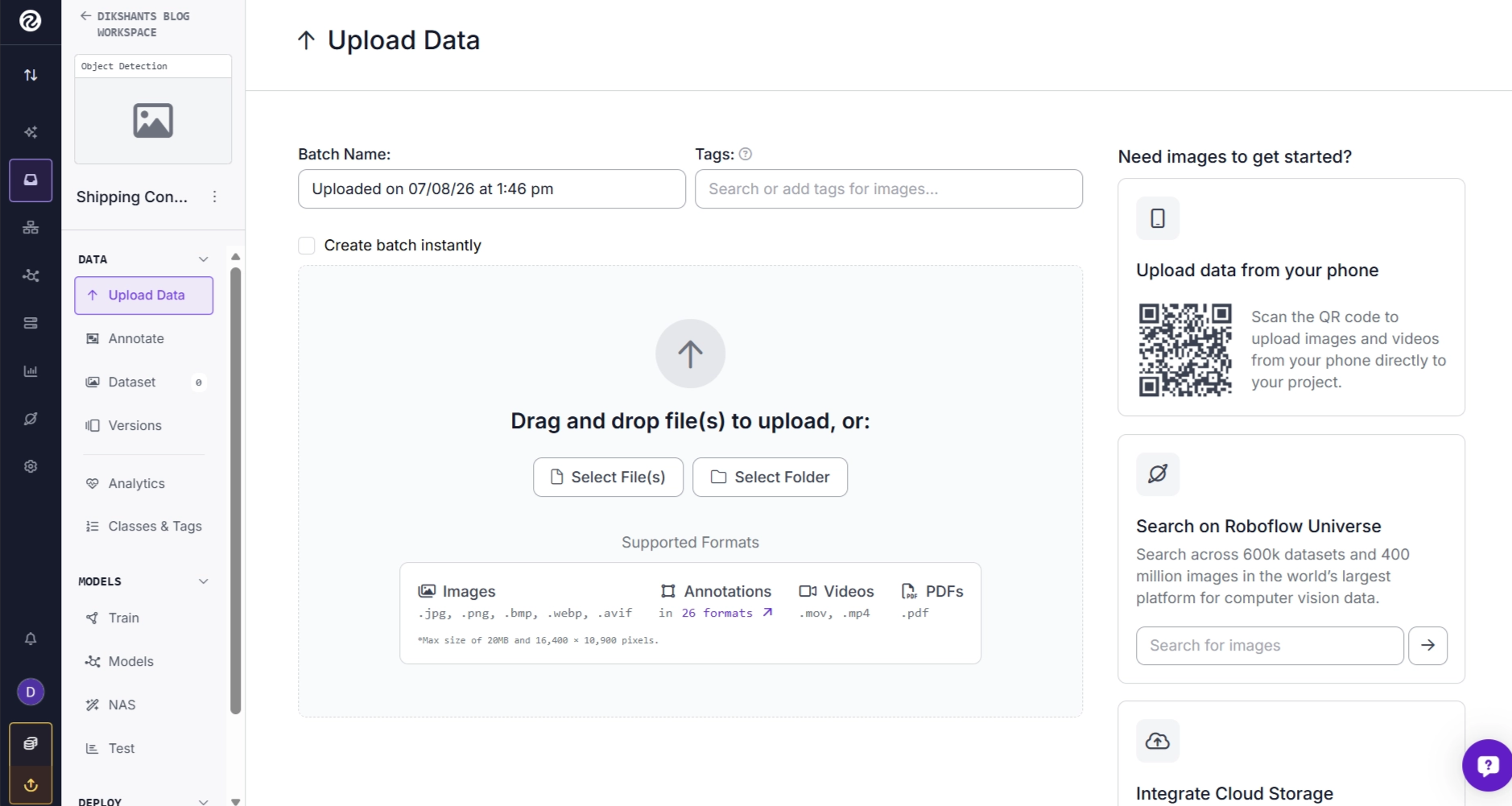Collapse the MODELS section chevron
The width and height of the screenshot is (1512, 806).
[x=203, y=581]
